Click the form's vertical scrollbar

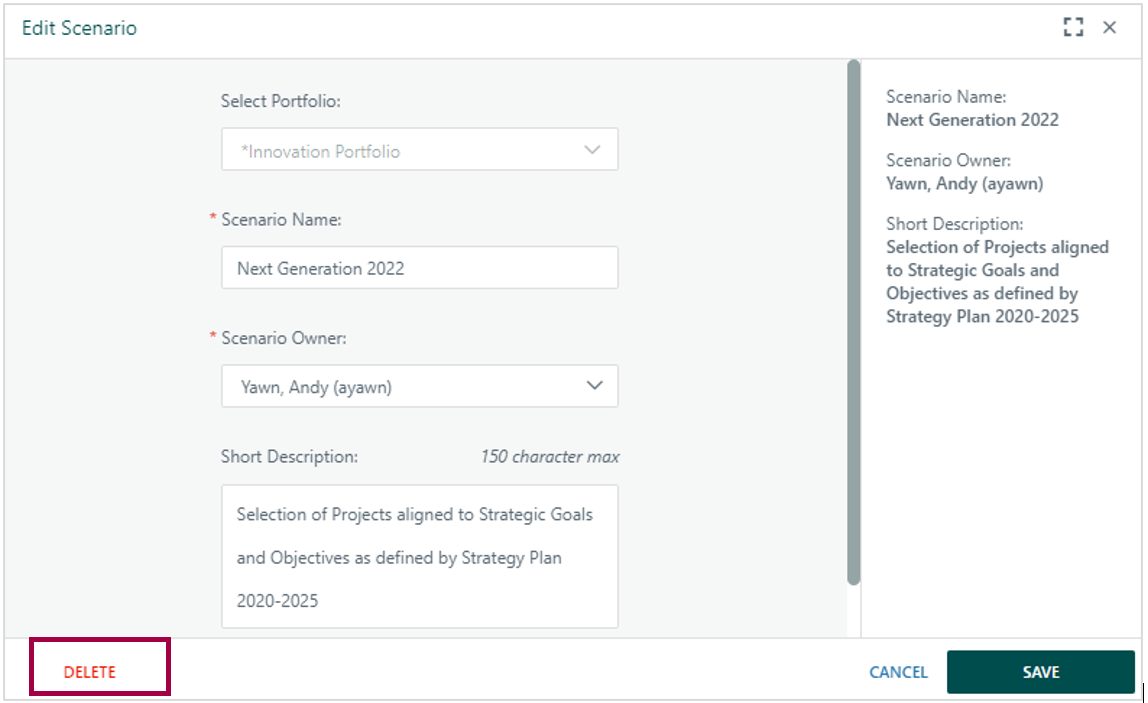[854, 322]
